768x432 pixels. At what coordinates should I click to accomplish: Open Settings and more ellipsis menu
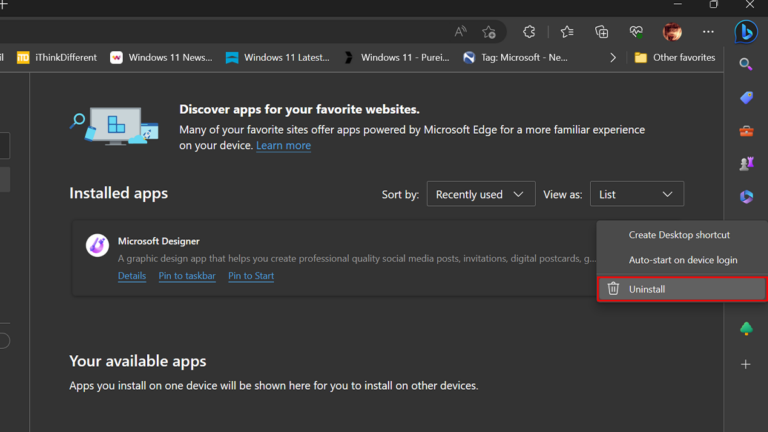(x=708, y=32)
